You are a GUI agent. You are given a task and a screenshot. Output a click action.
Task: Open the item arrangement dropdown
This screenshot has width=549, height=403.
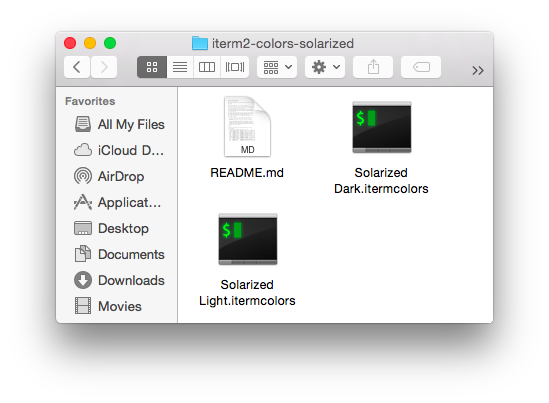click(x=277, y=67)
